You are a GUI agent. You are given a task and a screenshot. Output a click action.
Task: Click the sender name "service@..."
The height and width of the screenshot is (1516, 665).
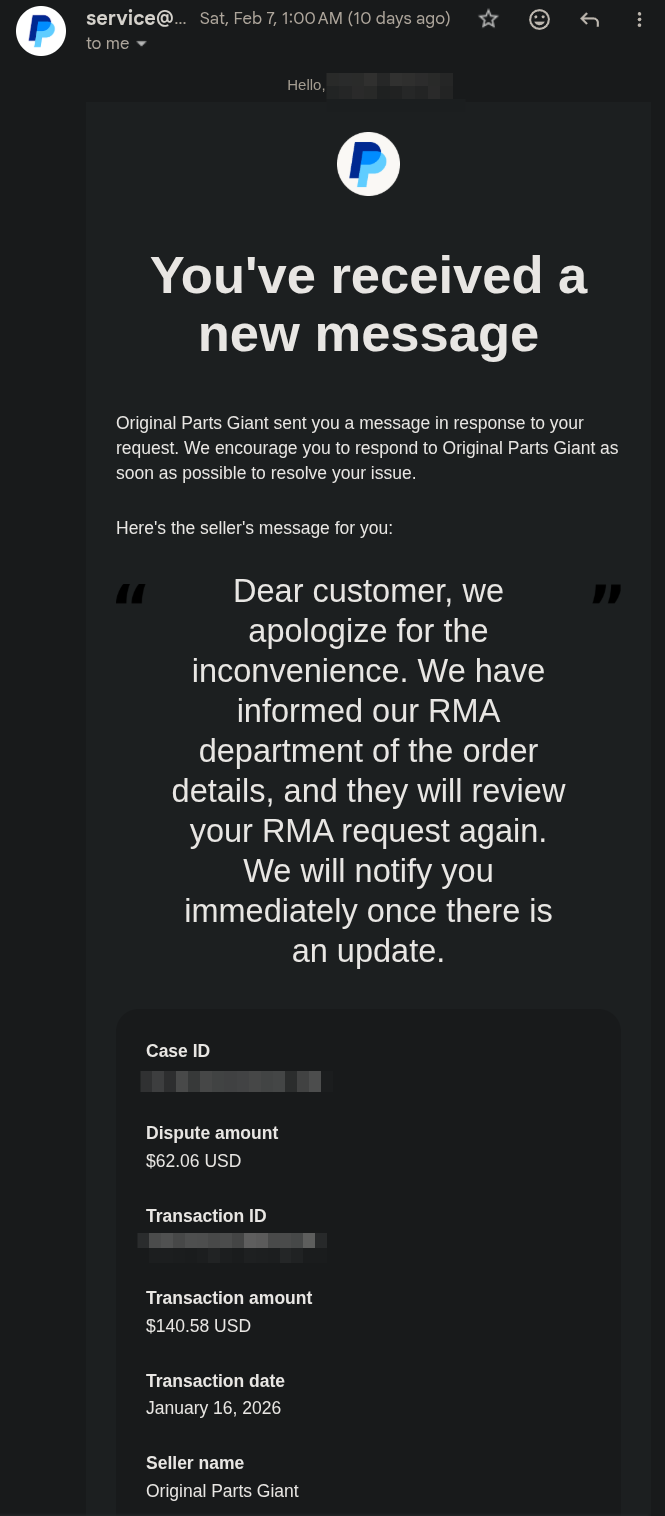pyautogui.click(x=136, y=18)
